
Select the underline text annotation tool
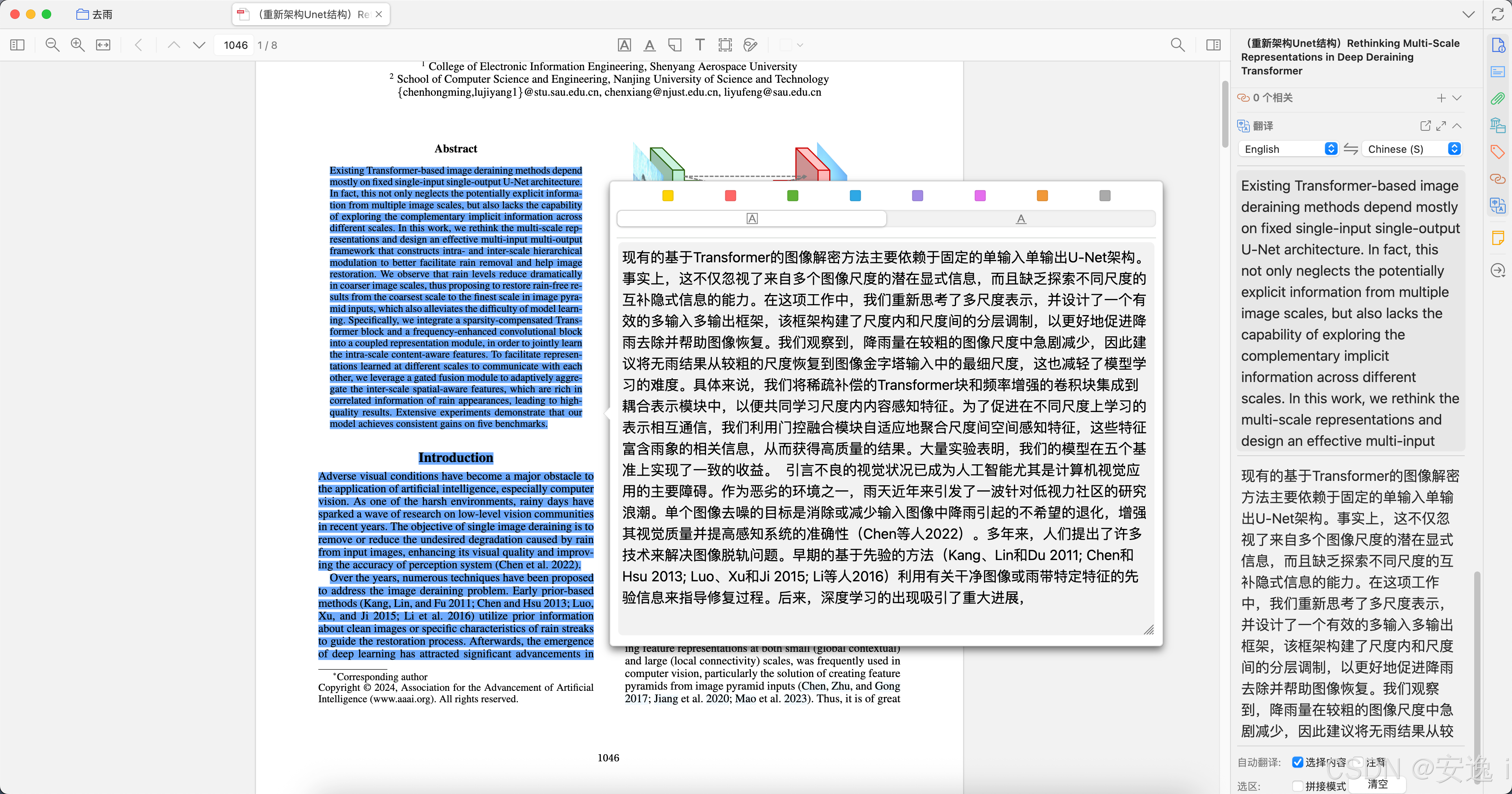650,45
